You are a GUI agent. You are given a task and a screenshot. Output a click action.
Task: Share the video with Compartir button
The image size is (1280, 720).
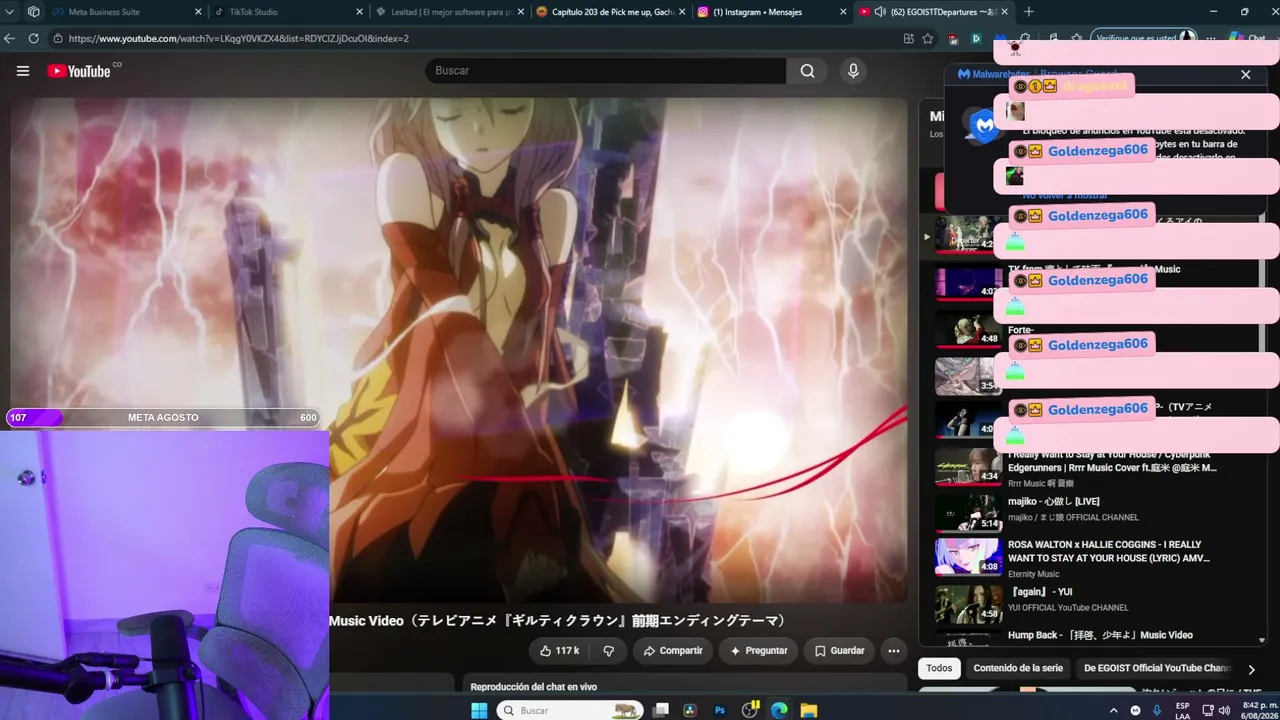[673, 651]
